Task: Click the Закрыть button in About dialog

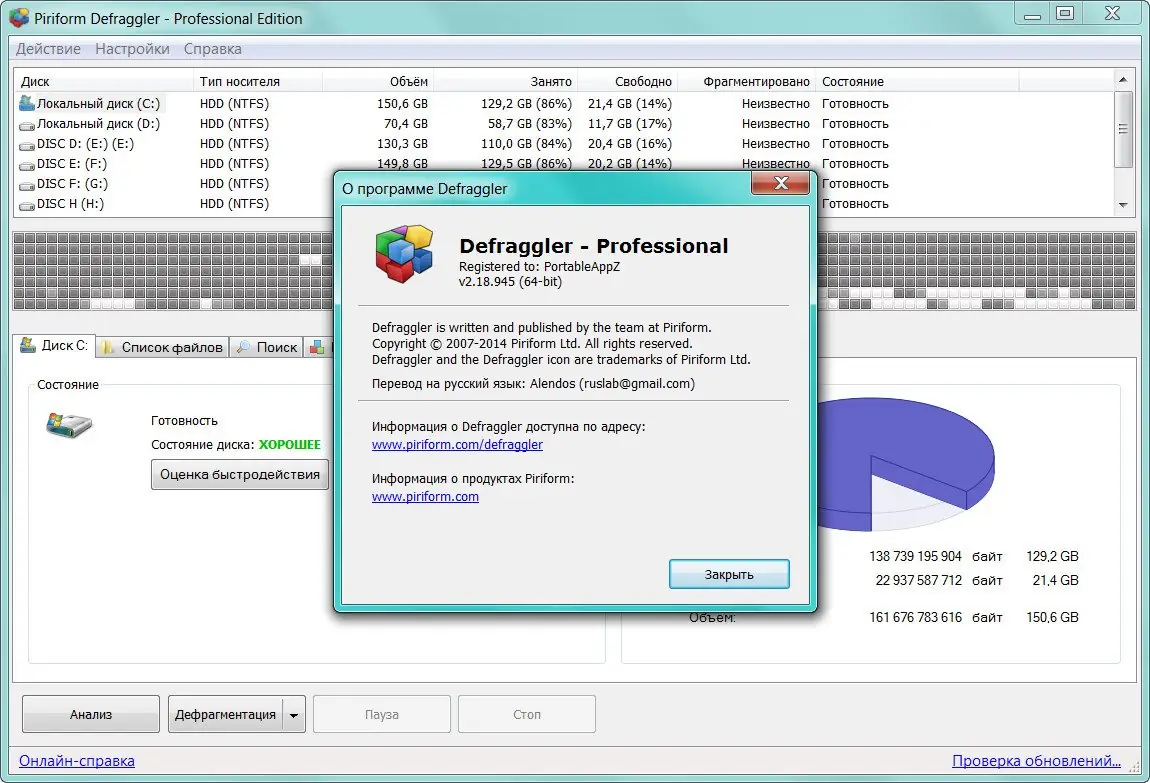Action: click(729, 574)
